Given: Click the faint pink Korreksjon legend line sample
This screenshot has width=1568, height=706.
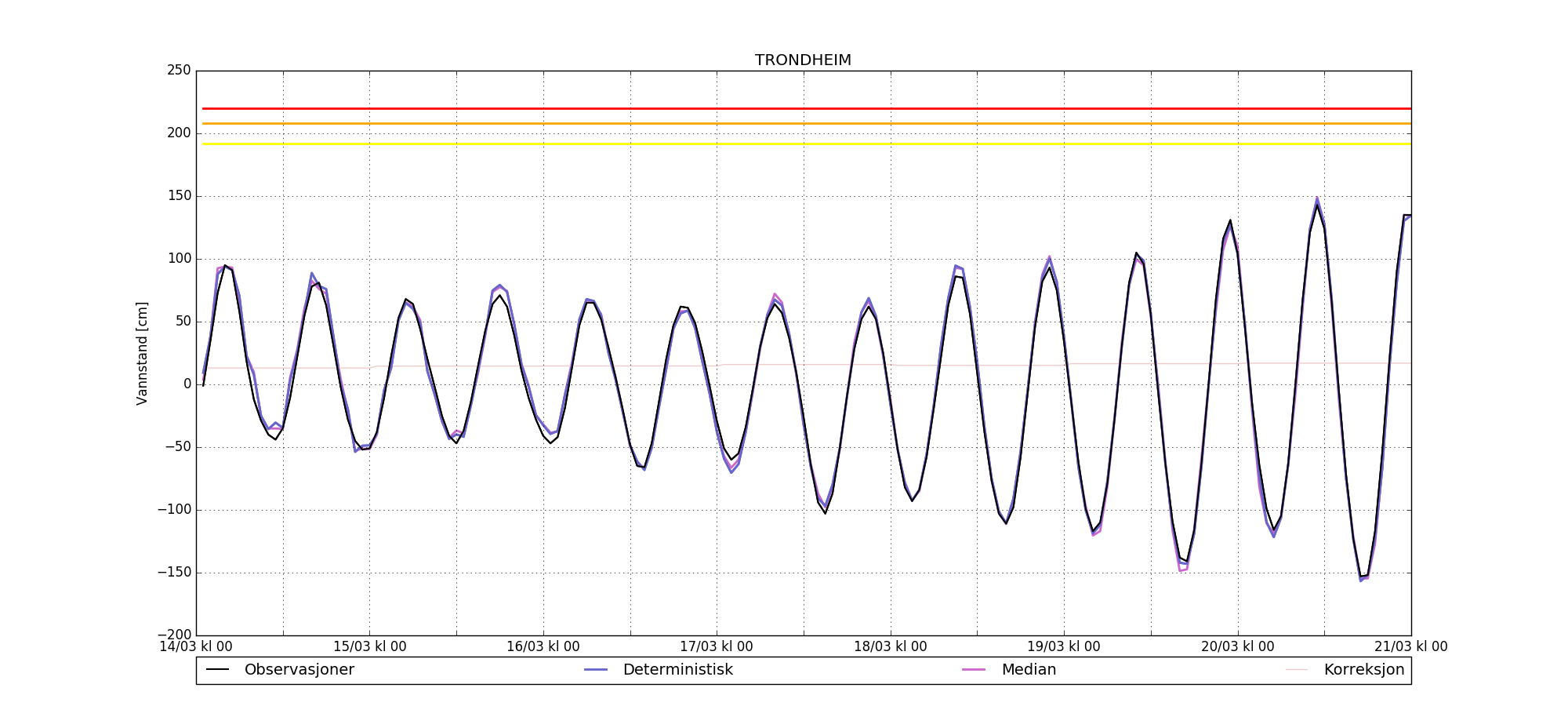Looking at the screenshot, I should click(1297, 670).
